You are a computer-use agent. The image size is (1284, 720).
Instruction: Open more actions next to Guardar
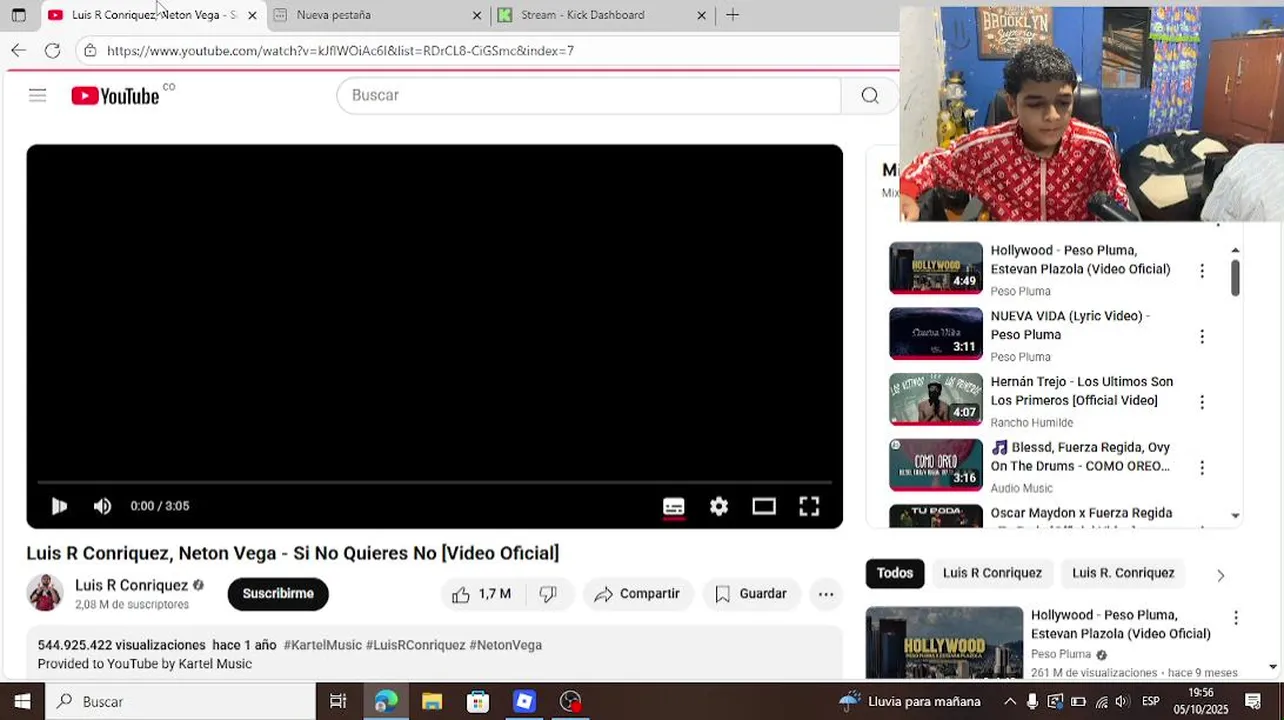(826, 594)
